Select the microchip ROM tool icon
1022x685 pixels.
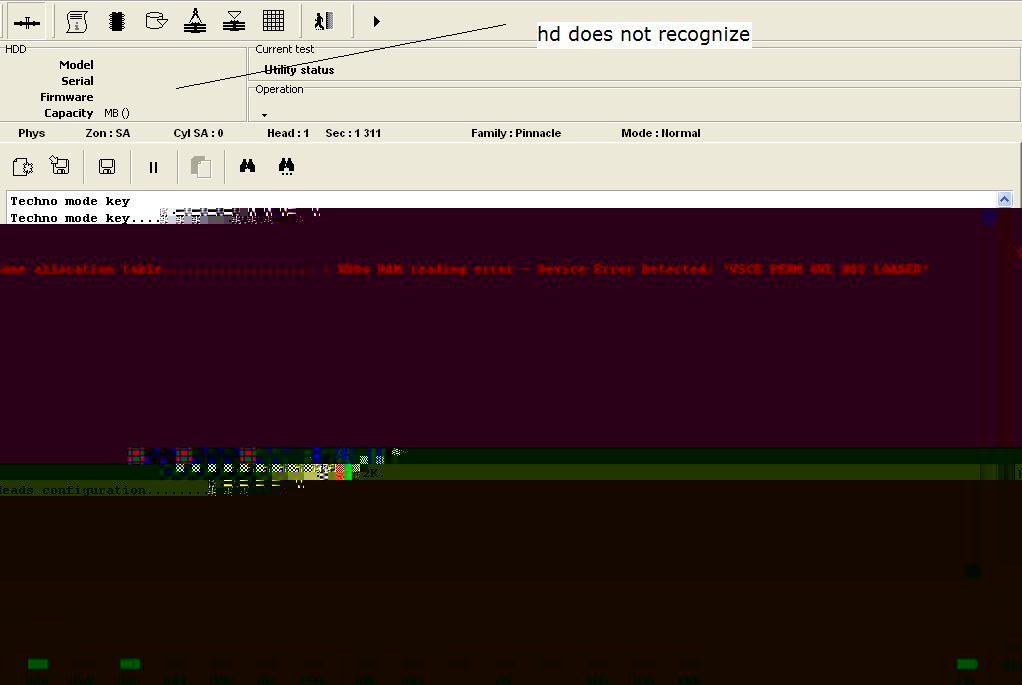pos(117,22)
